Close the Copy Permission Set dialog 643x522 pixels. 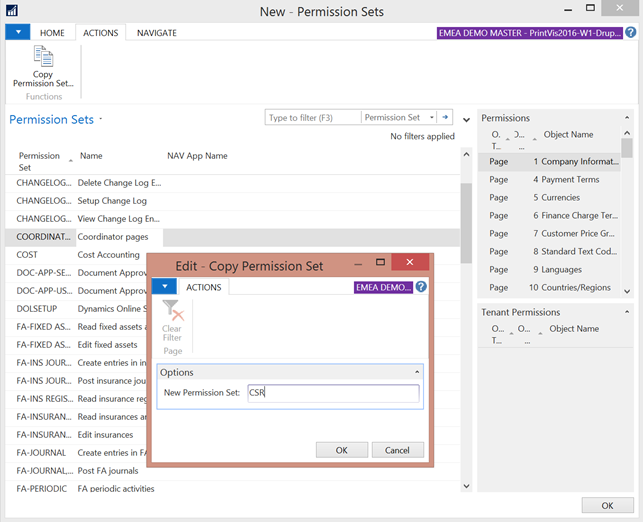(x=410, y=262)
